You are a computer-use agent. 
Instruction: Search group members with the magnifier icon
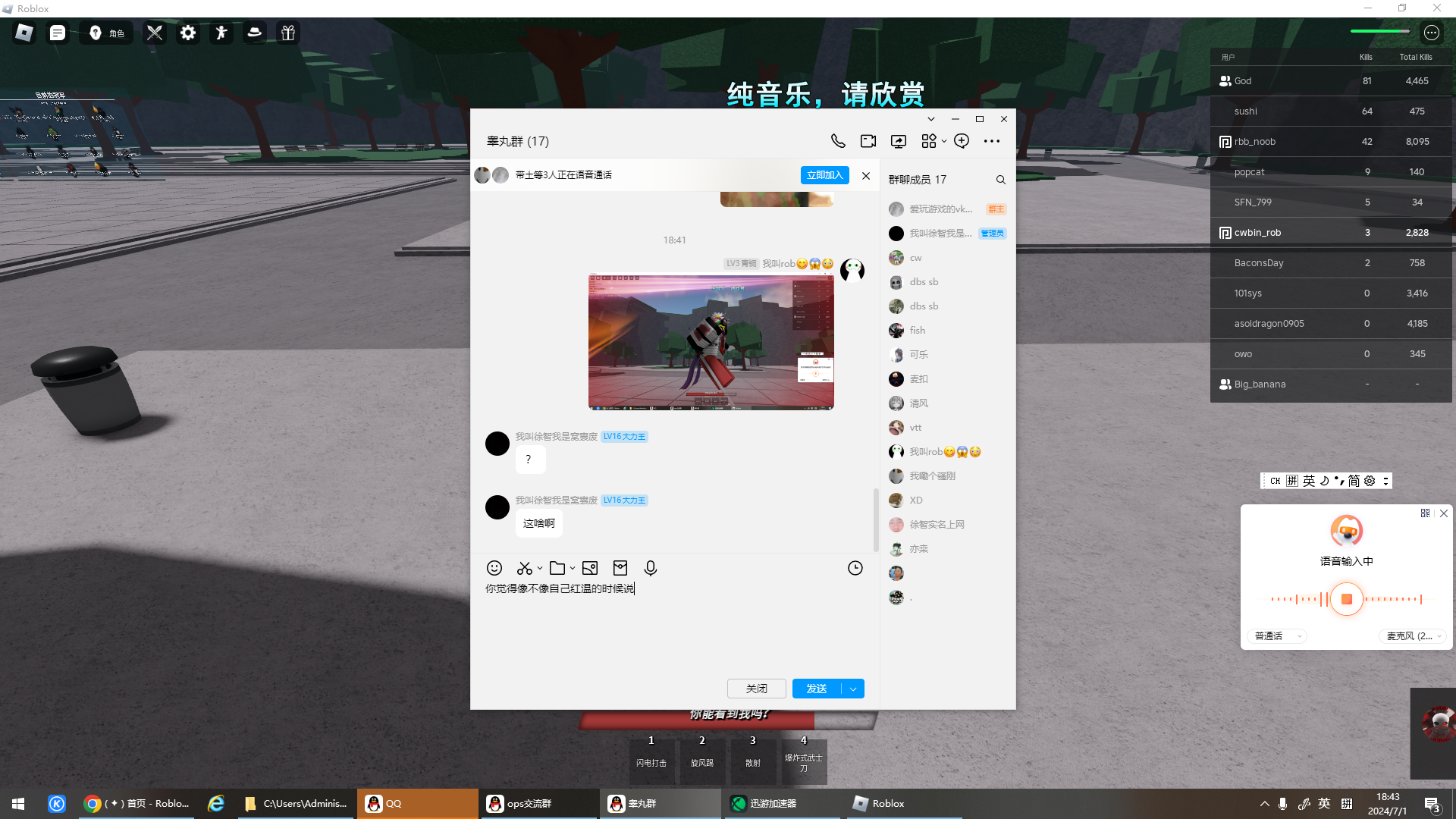pos(1001,180)
